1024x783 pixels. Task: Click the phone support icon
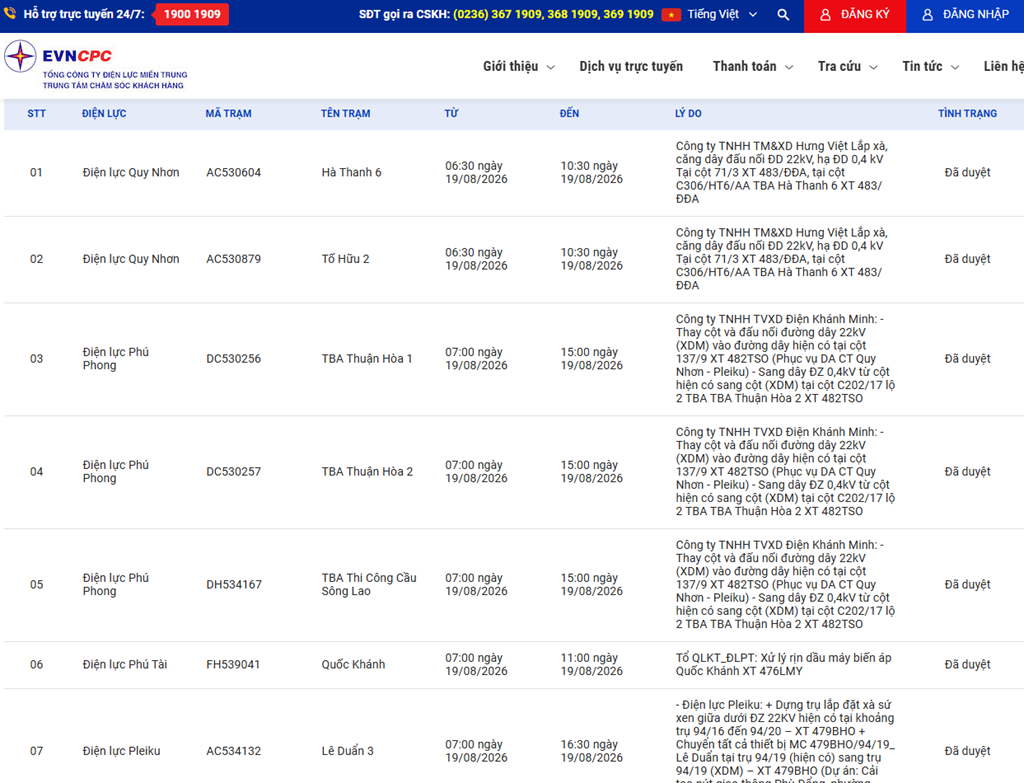[10, 13]
